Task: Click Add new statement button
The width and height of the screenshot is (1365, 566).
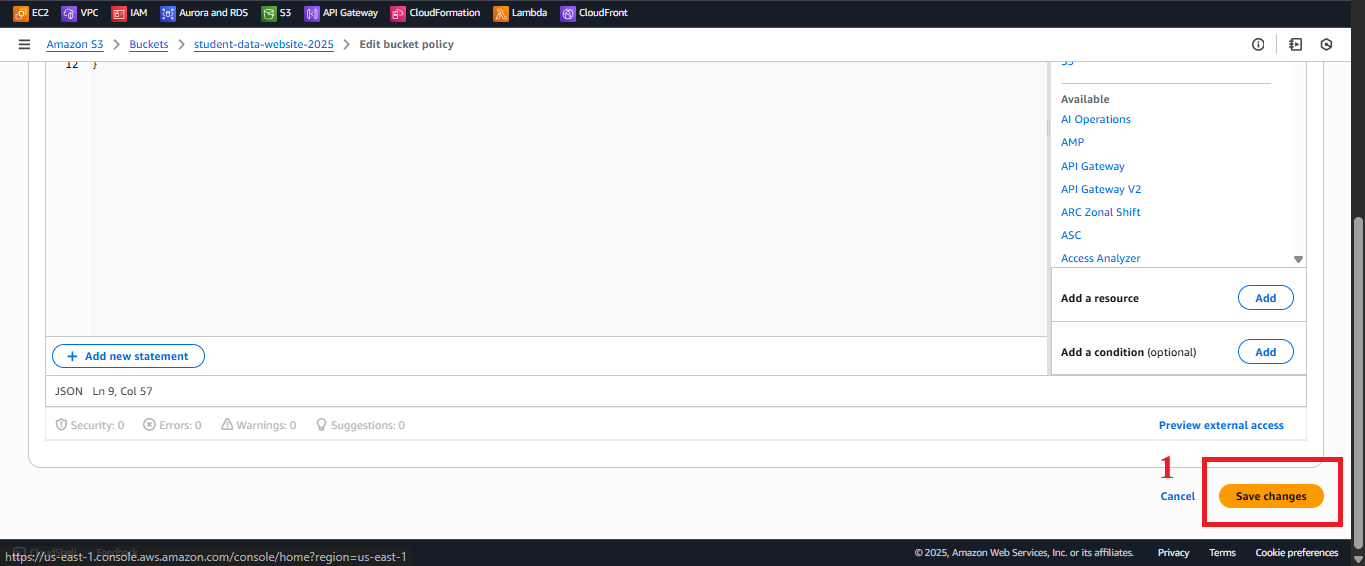Action: point(128,356)
